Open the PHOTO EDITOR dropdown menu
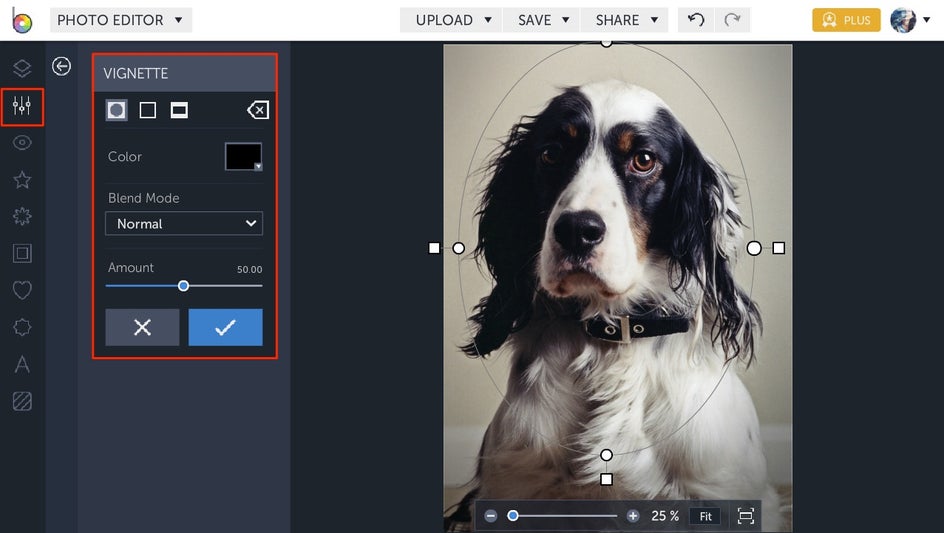 (120, 20)
